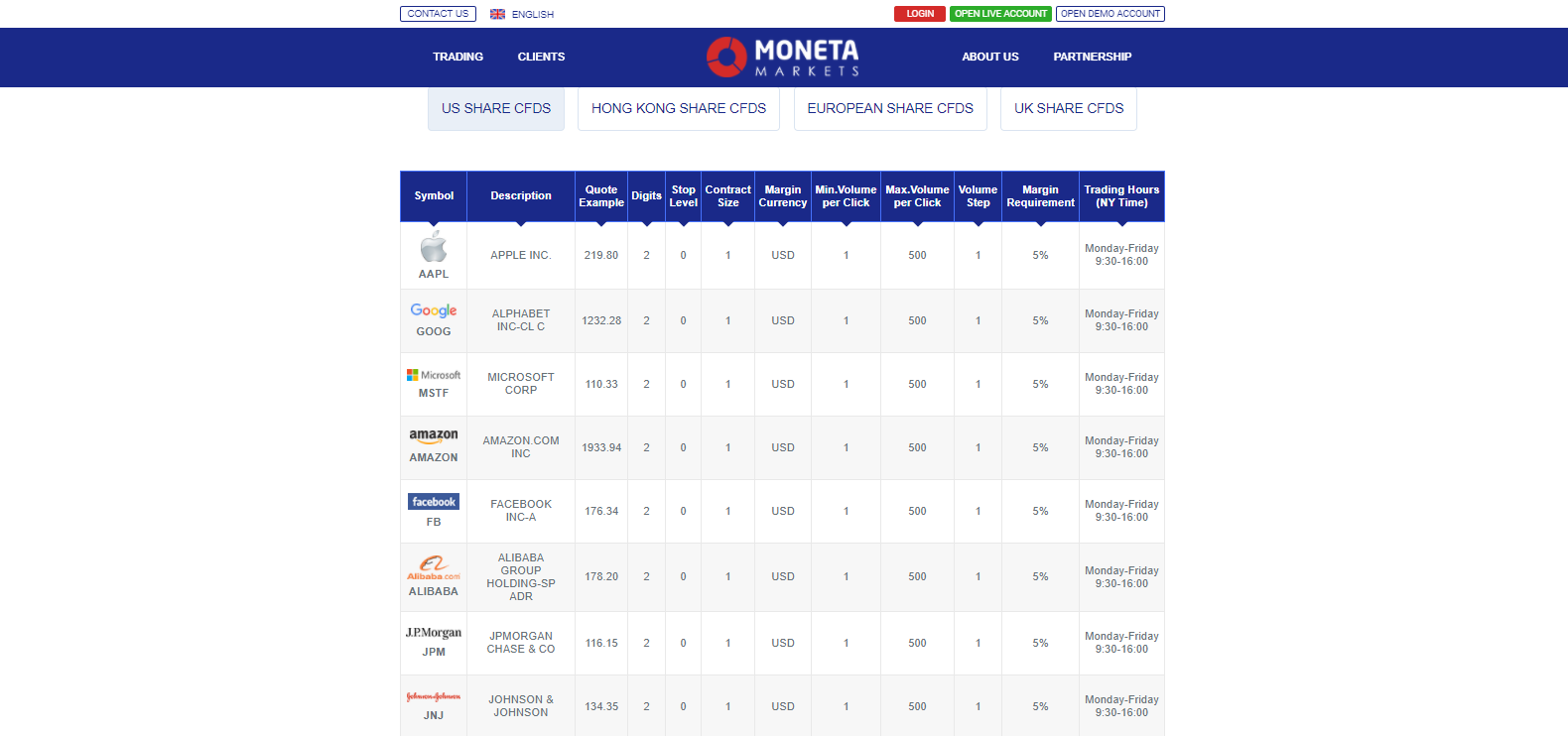Click the Amazon logo icon
1568x736 pixels.
coord(434,436)
